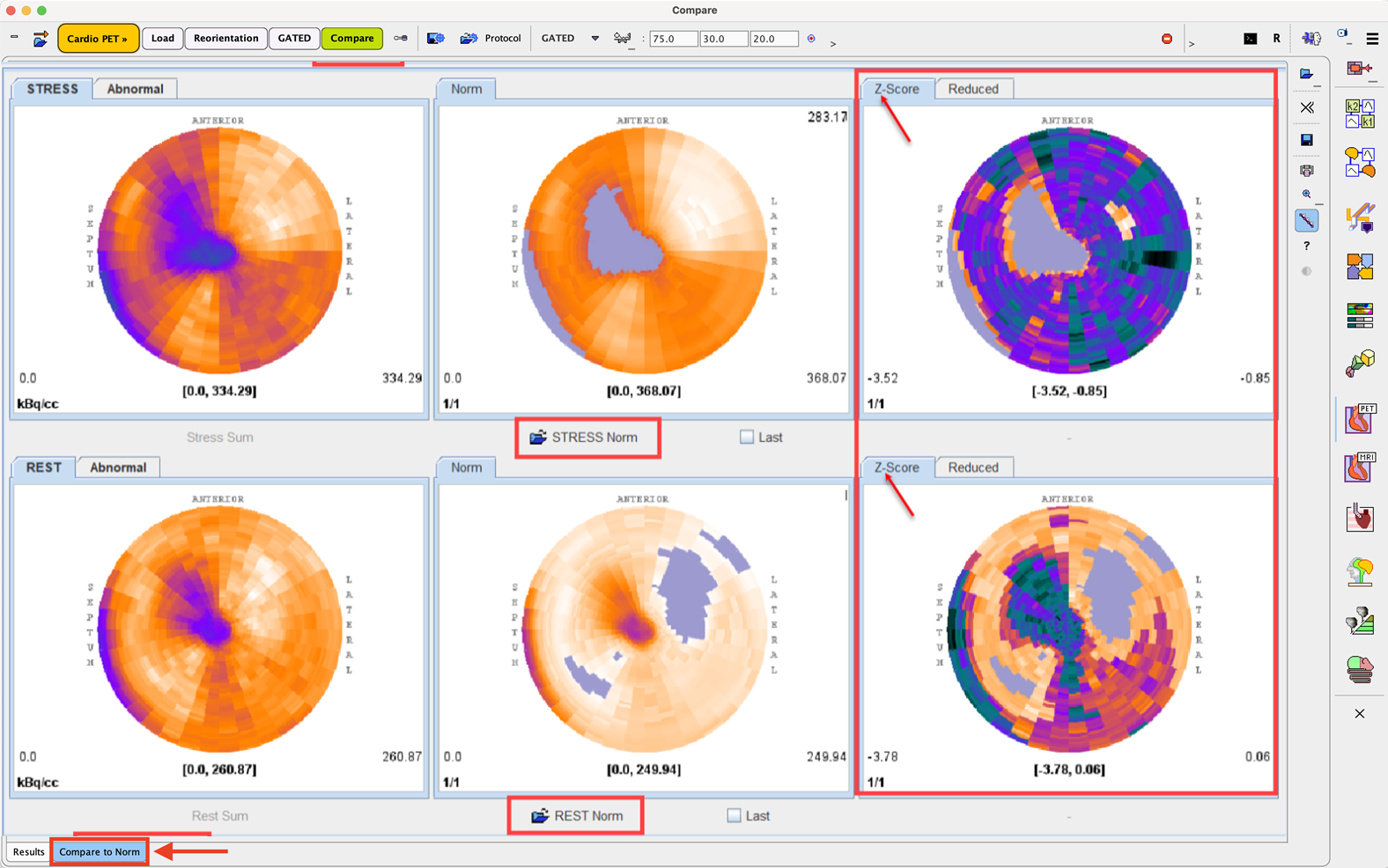
Task: Click the 20.0 value field
Action: click(774, 39)
